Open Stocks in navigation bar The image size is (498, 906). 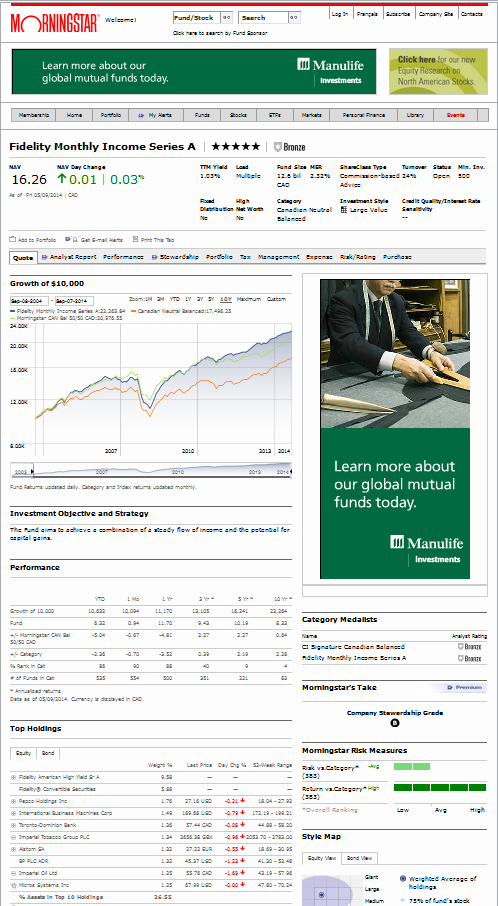(x=238, y=115)
